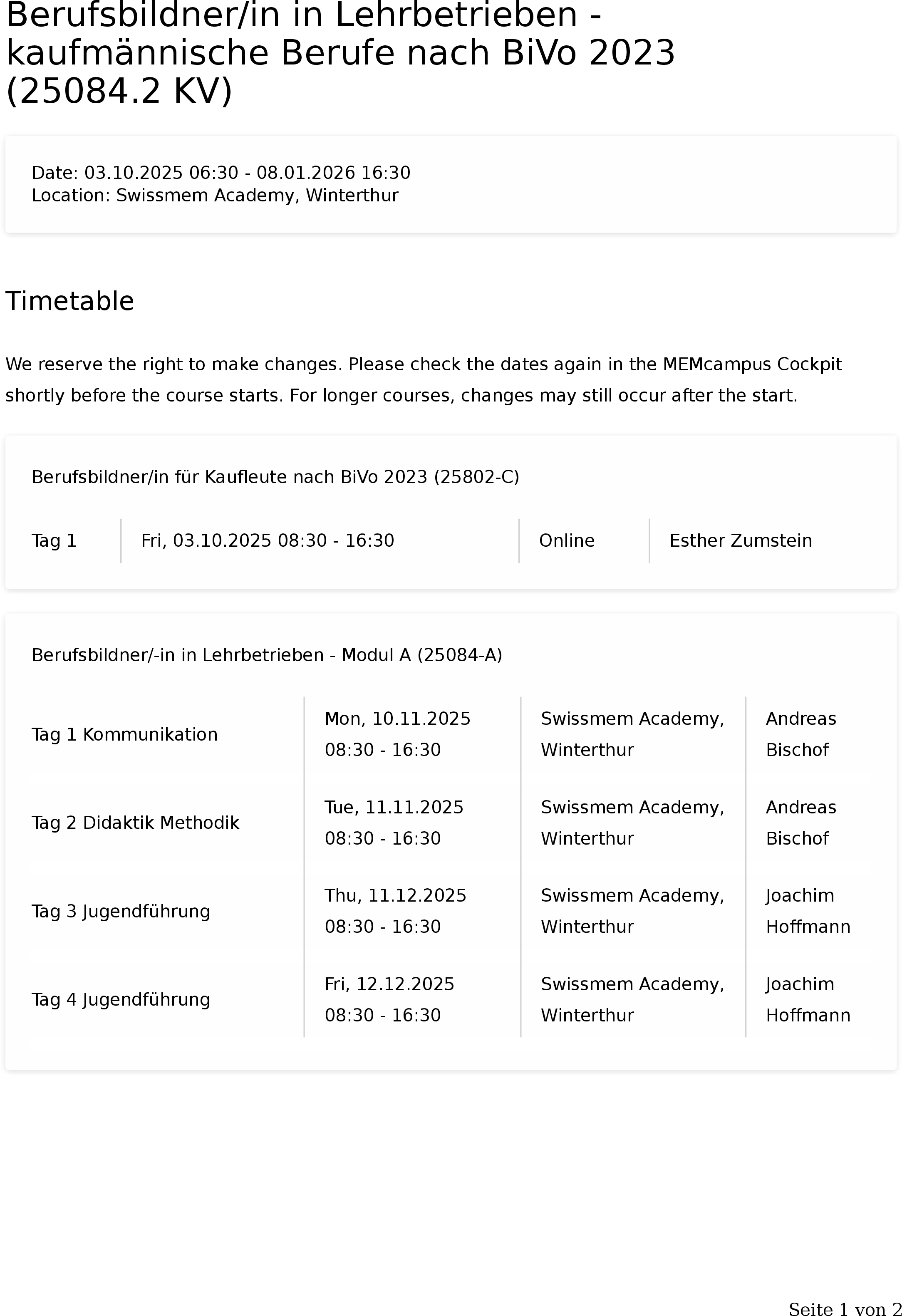This screenshot has height=1316, width=902.
Task: Select the Tag 2 Didaktik Methodik row label
Action: pos(135,823)
